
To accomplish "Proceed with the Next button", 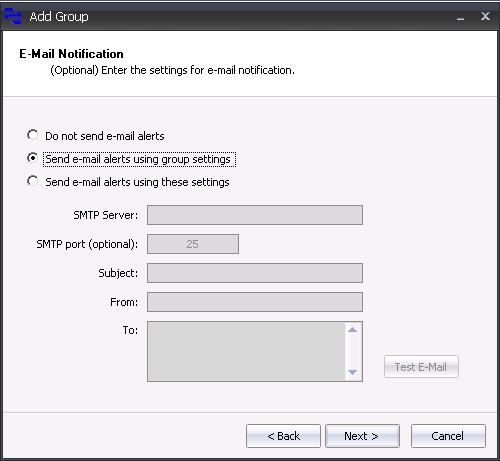I will (362, 436).
